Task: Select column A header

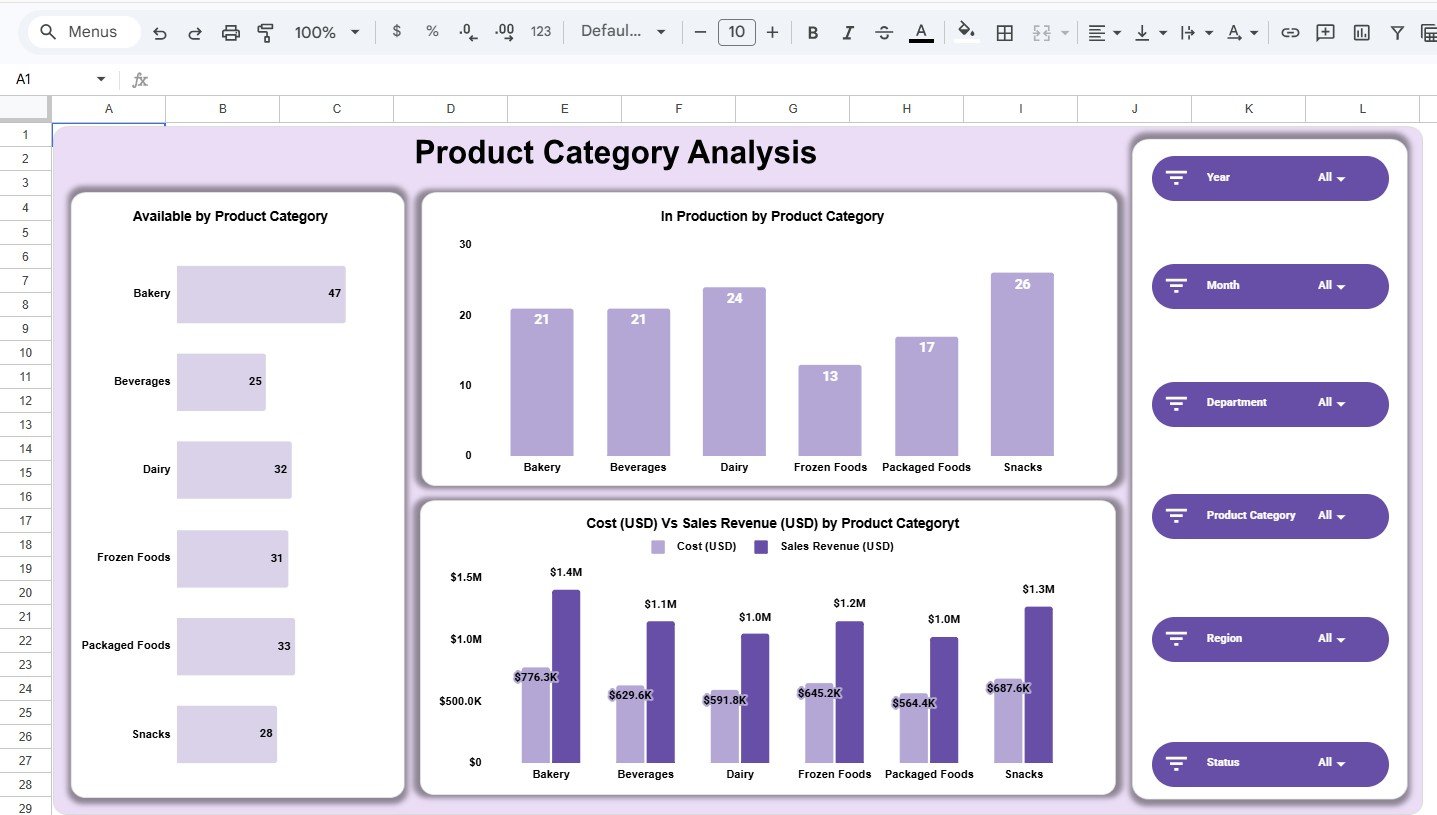Action: (x=108, y=109)
